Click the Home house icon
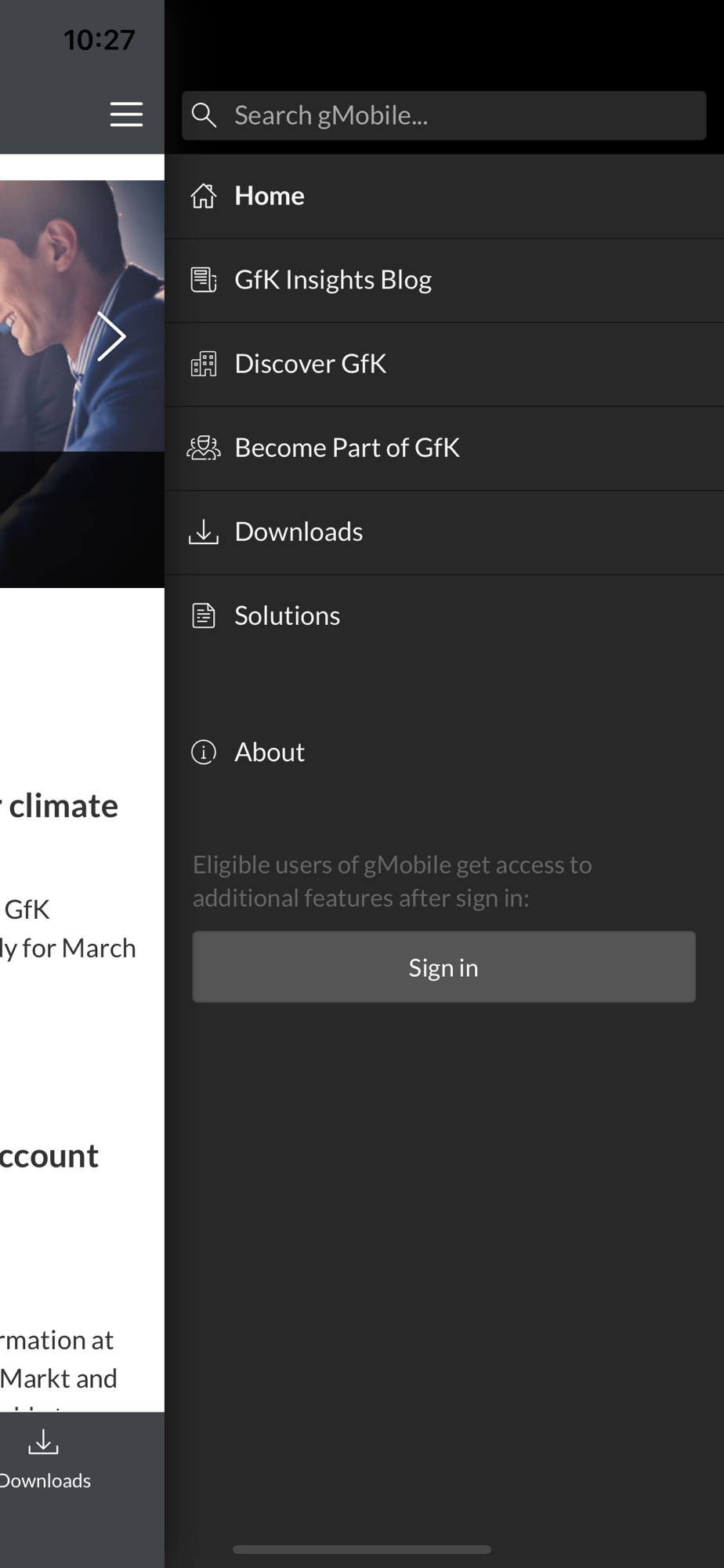This screenshot has width=724, height=1568. [204, 196]
